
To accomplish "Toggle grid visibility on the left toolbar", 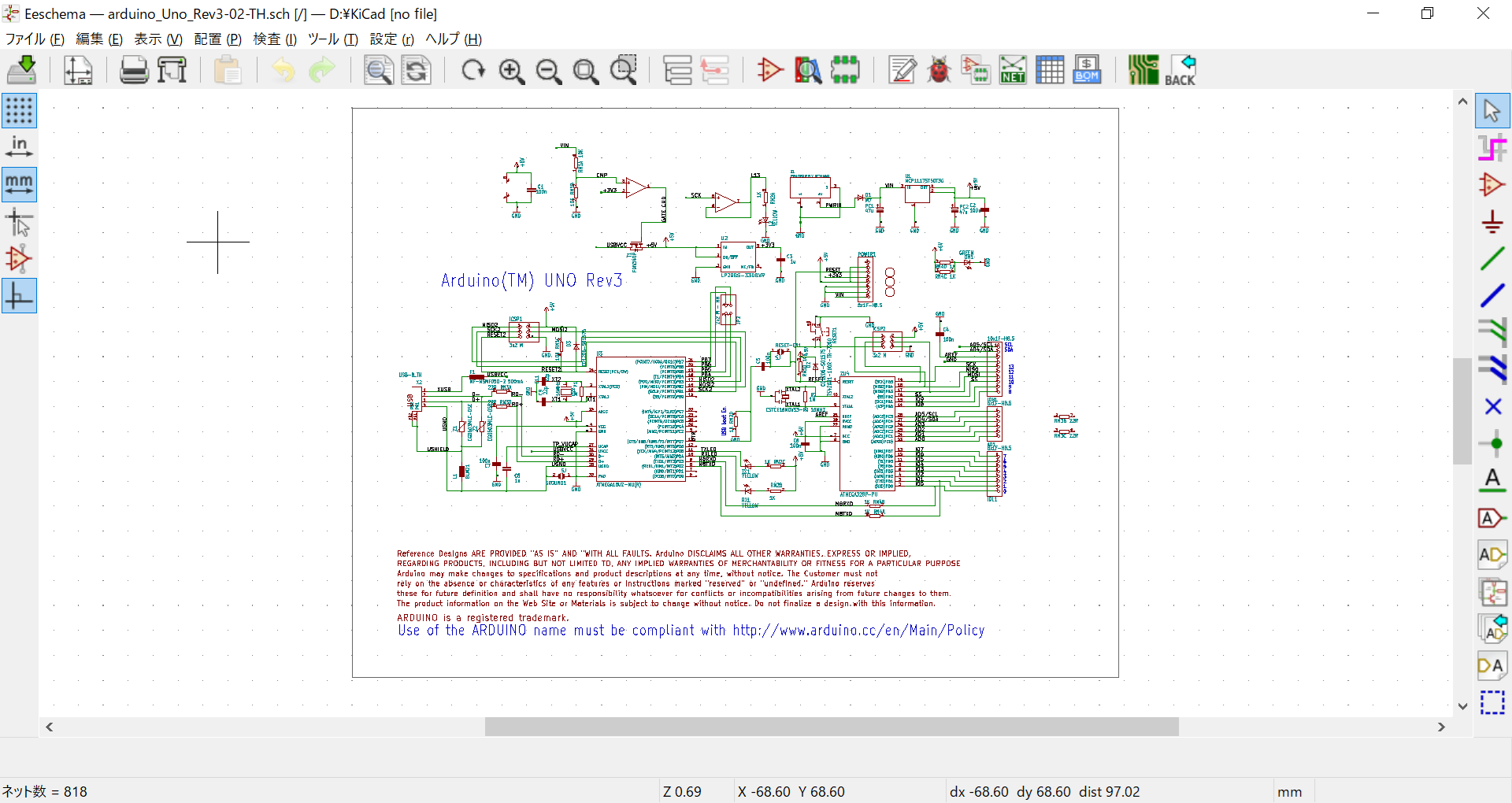I will click(19, 111).
